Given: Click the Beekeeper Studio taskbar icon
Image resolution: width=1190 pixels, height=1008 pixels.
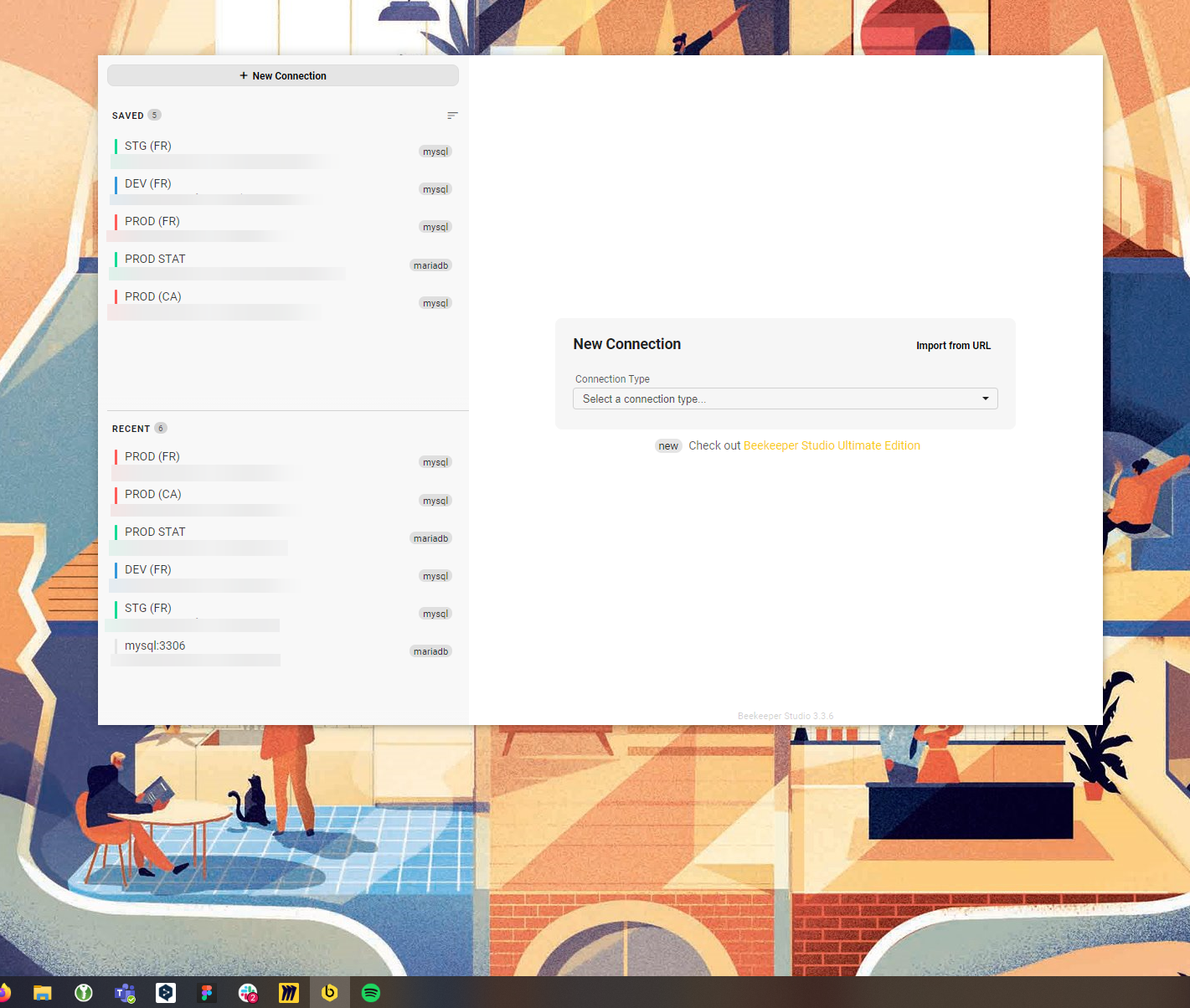Looking at the screenshot, I should click(330, 993).
